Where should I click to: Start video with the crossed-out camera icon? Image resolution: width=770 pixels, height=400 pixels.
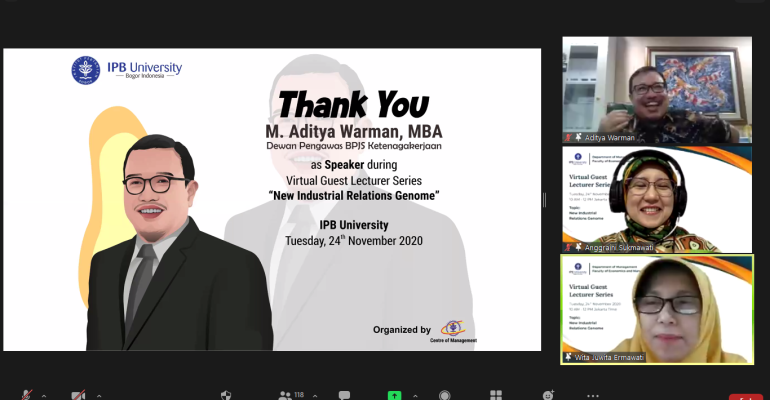[x=78, y=395]
